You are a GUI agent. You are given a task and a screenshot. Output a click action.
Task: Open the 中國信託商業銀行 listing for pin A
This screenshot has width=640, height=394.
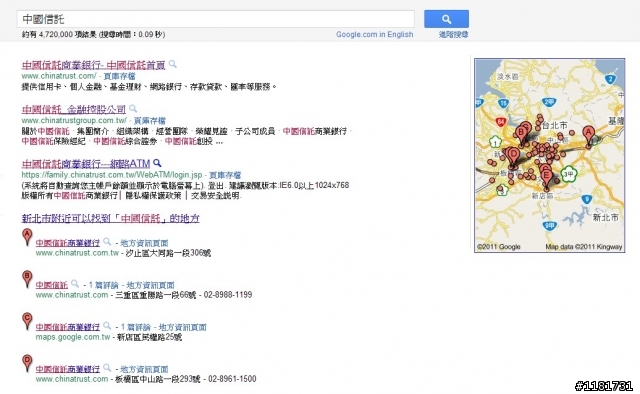click(x=68, y=243)
